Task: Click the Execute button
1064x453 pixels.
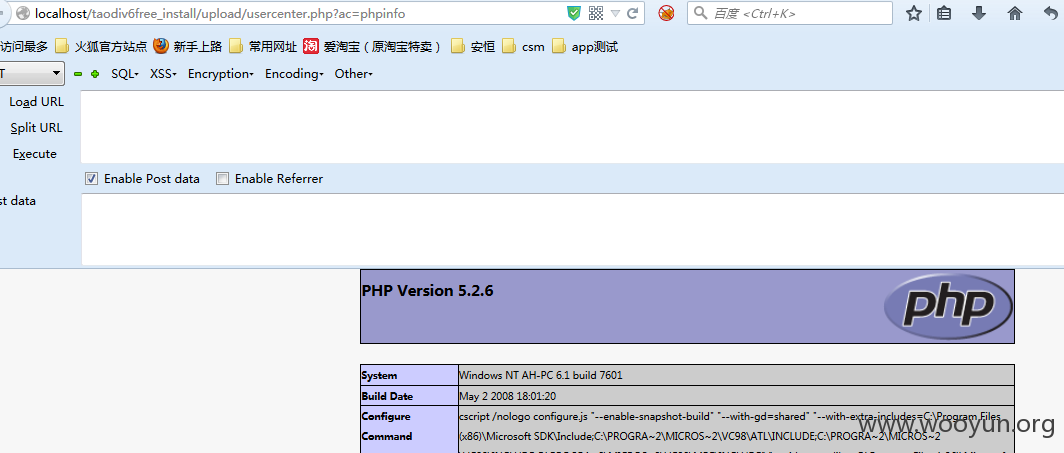Action: 35,154
